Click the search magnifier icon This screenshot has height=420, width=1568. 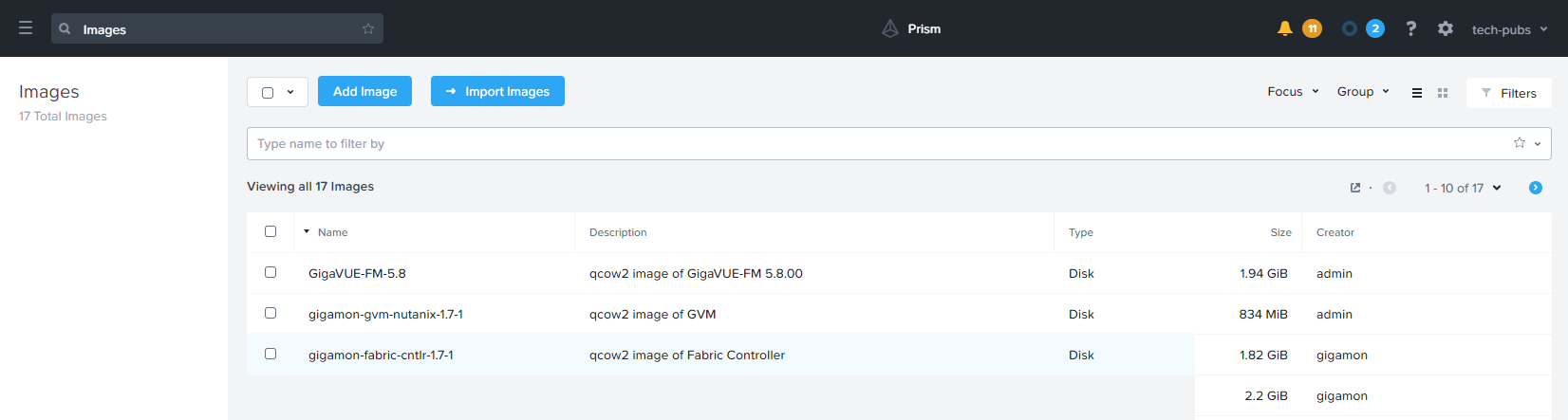(65, 28)
